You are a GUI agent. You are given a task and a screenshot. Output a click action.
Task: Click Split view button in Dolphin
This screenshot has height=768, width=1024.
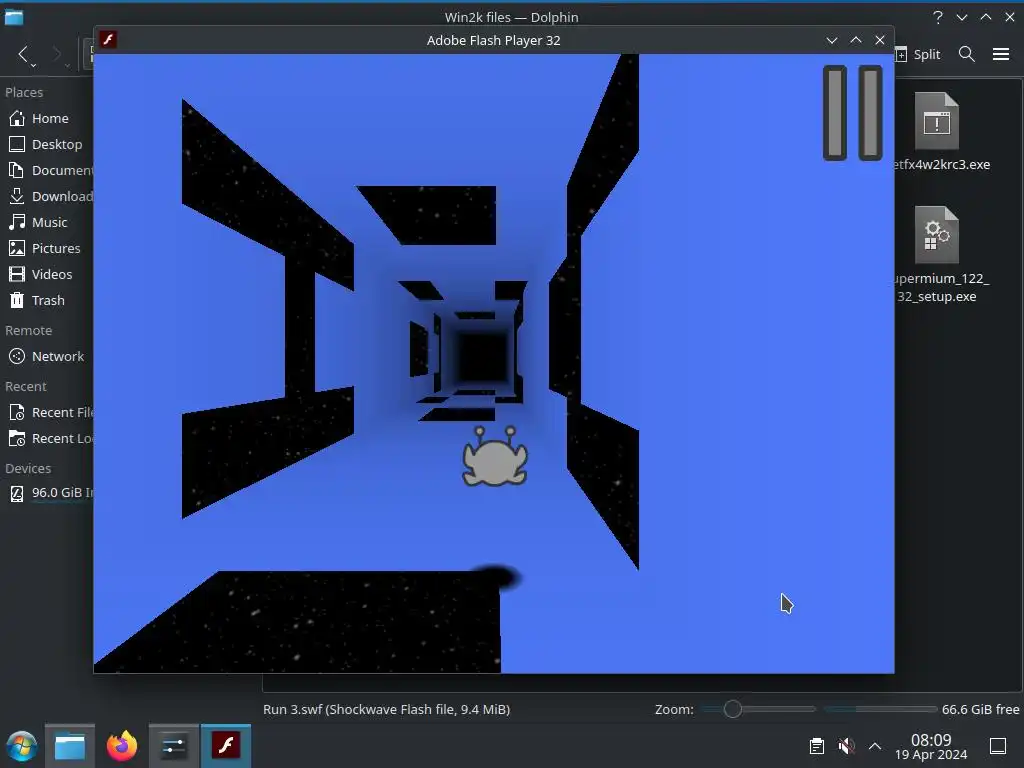point(917,54)
